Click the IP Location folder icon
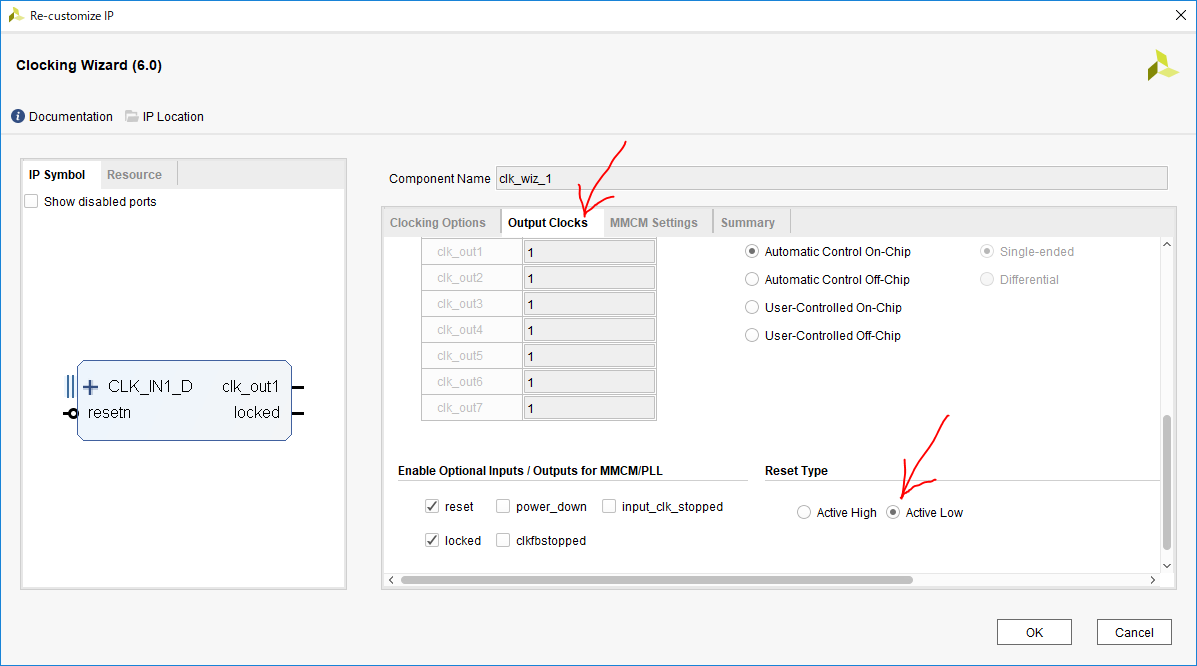The height and width of the screenshot is (666, 1197). [x=132, y=117]
